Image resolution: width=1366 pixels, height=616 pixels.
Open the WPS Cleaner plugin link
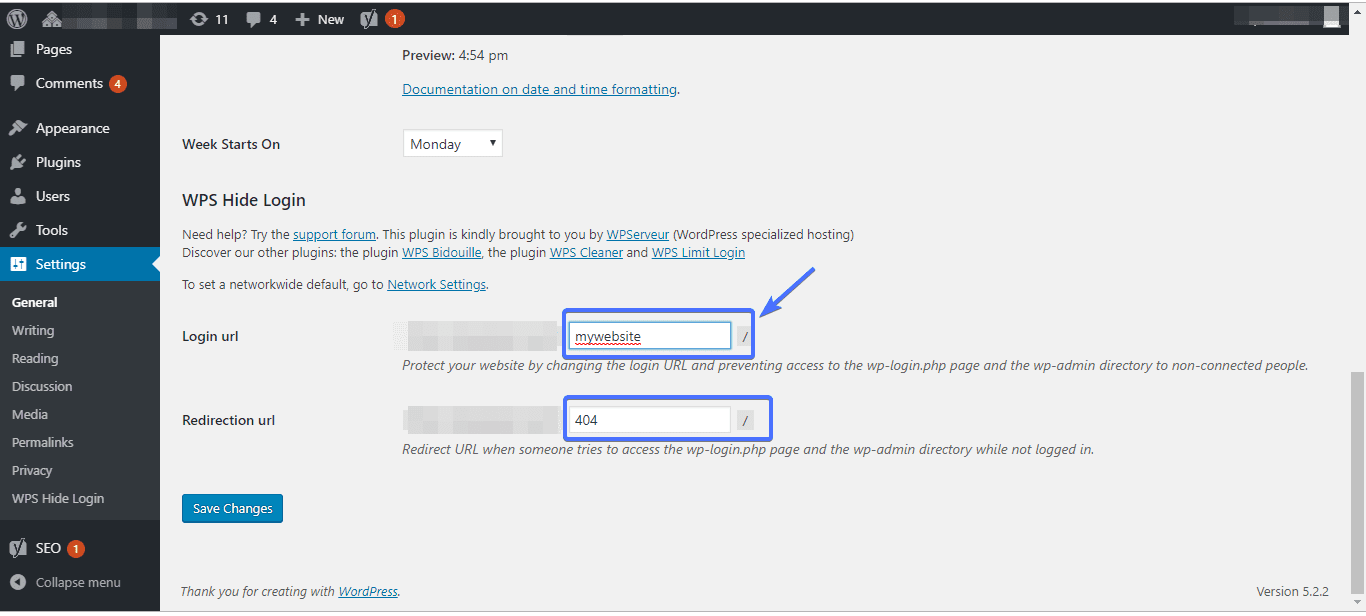[x=586, y=253]
